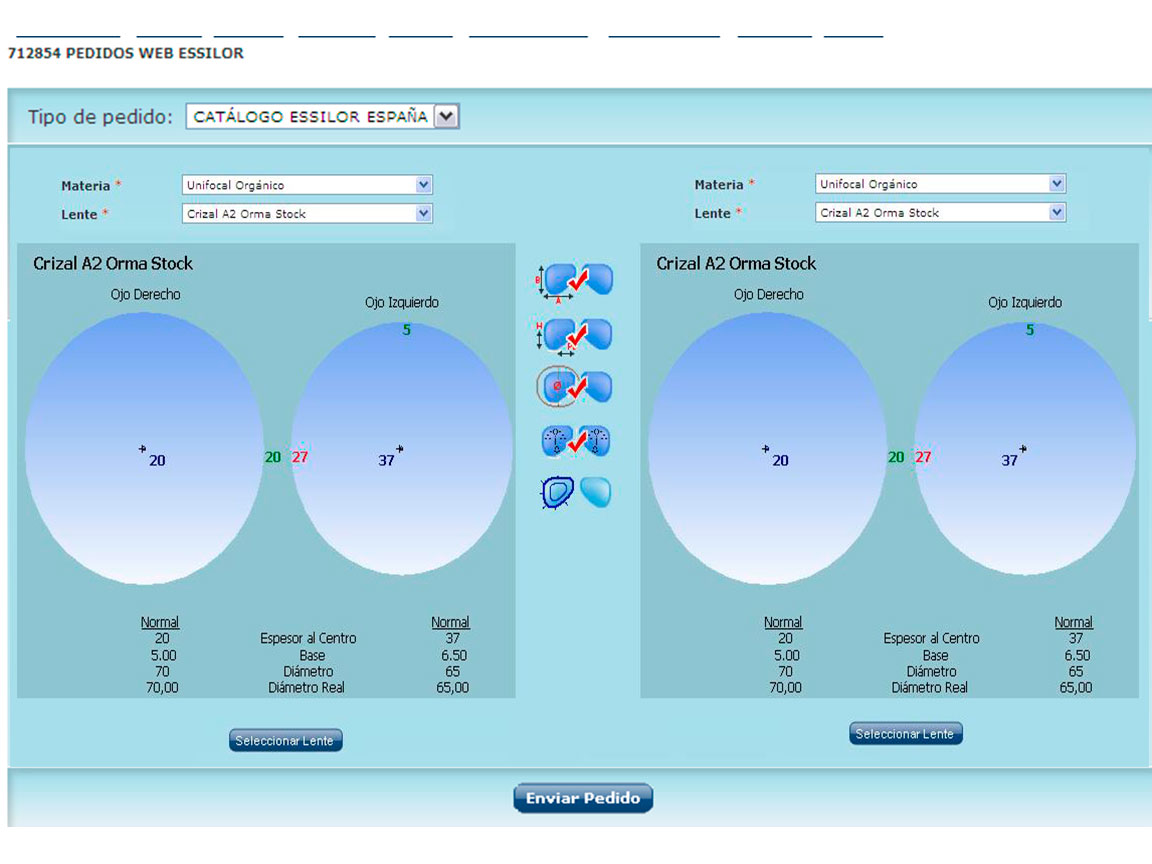The image size is (1152, 864).
Task: Click the Ojo Izquierdo lens in the right panel
Action: pos(1025,449)
